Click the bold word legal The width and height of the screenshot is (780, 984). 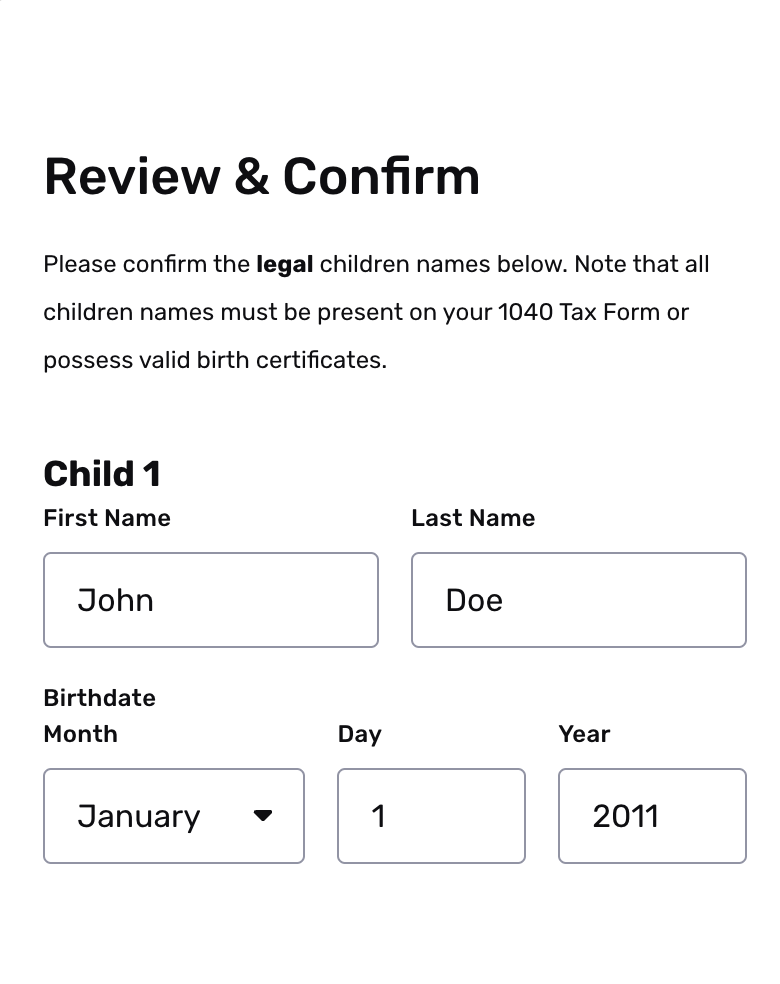[285, 264]
